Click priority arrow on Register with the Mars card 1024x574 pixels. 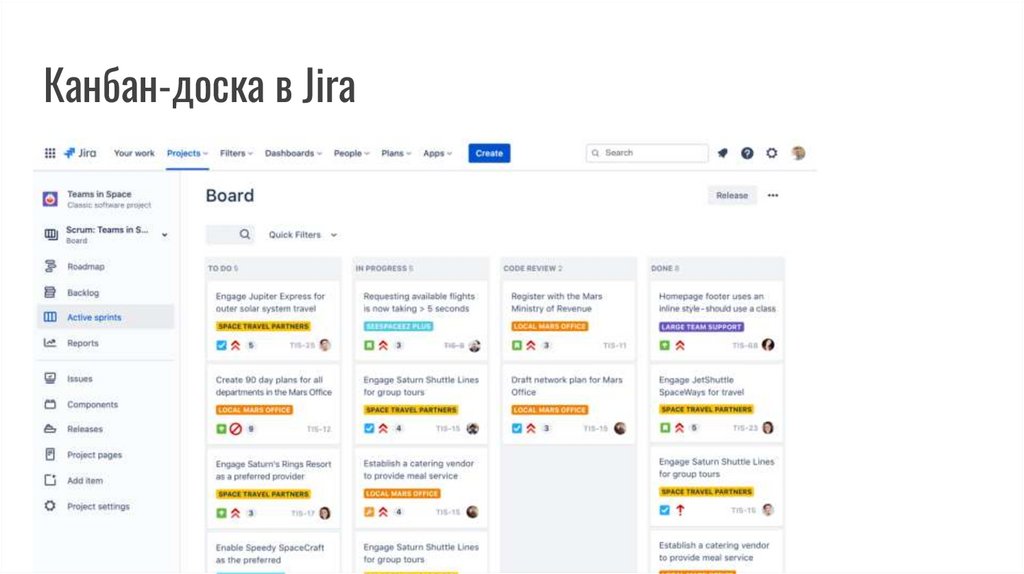532,345
